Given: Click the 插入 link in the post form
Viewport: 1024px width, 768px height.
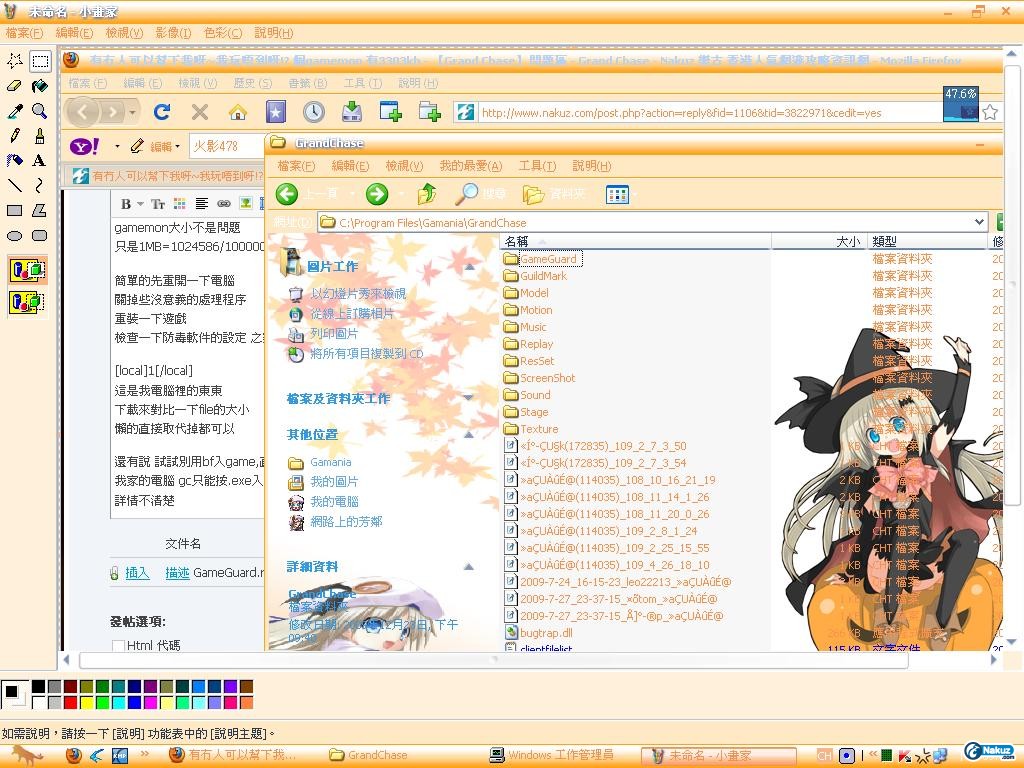Looking at the screenshot, I should (137, 573).
